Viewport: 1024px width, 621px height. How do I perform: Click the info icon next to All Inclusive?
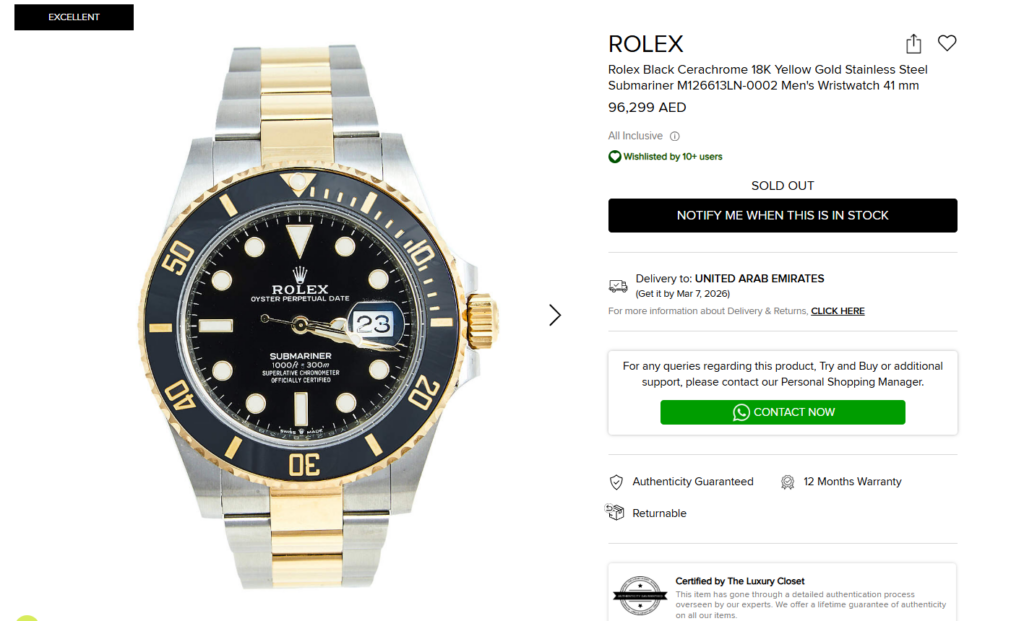[674, 136]
